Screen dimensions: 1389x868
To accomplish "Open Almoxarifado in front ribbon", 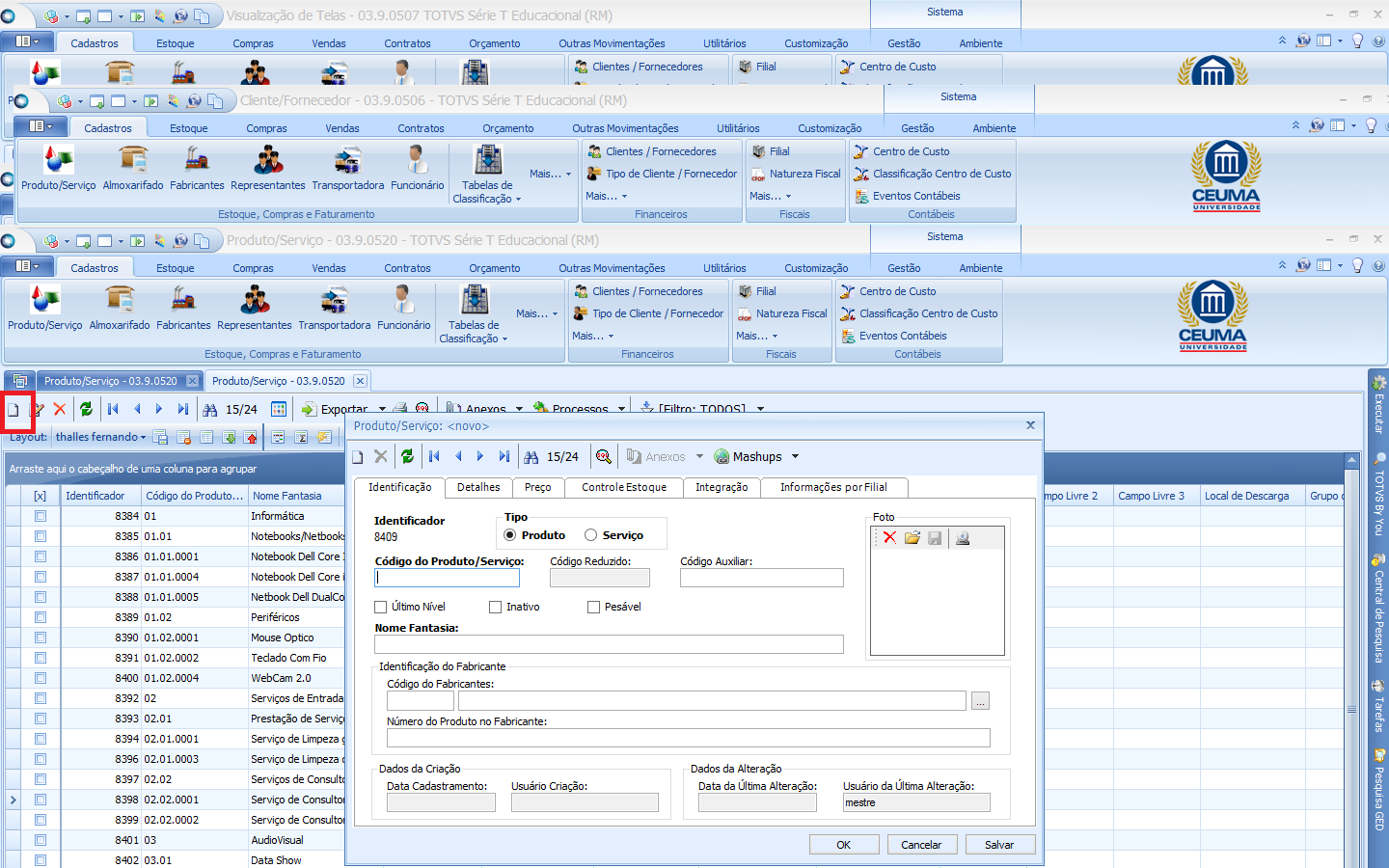I will [x=120, y=309].
